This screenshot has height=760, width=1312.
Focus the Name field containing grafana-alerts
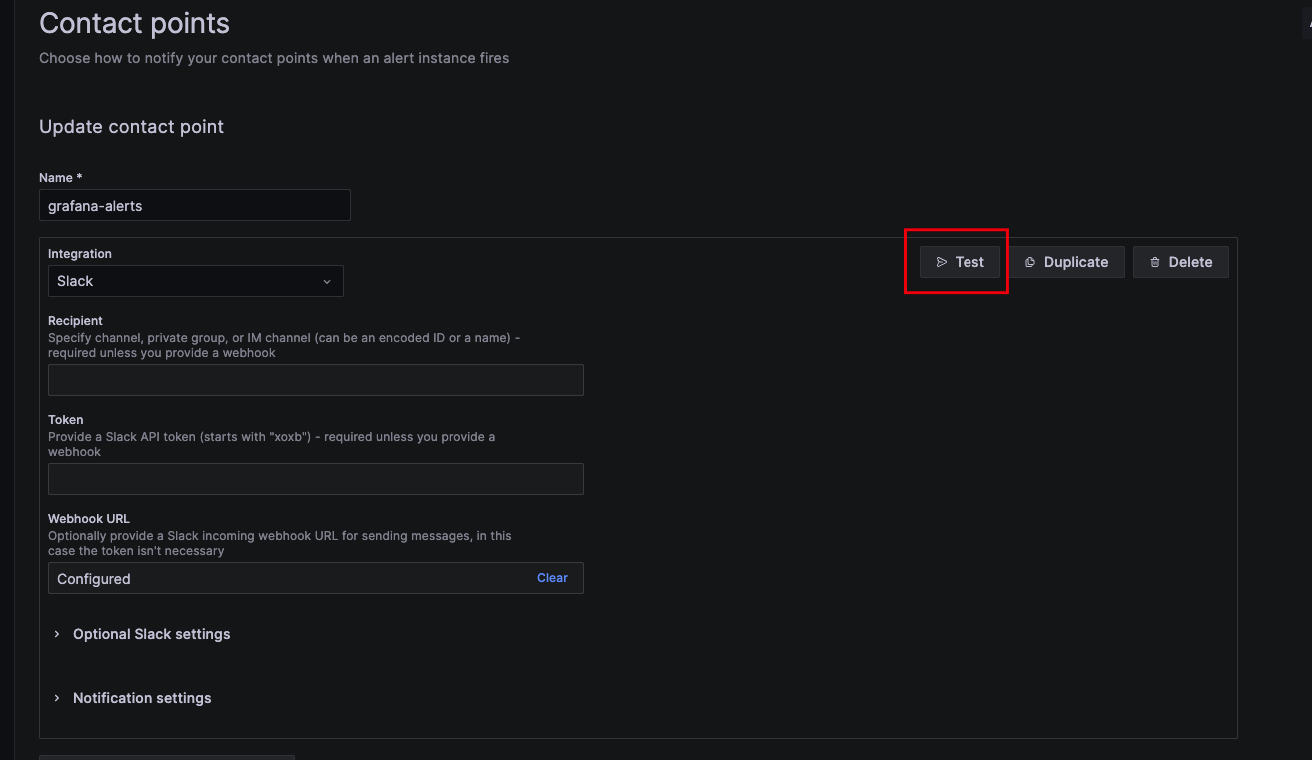(195, 205)
